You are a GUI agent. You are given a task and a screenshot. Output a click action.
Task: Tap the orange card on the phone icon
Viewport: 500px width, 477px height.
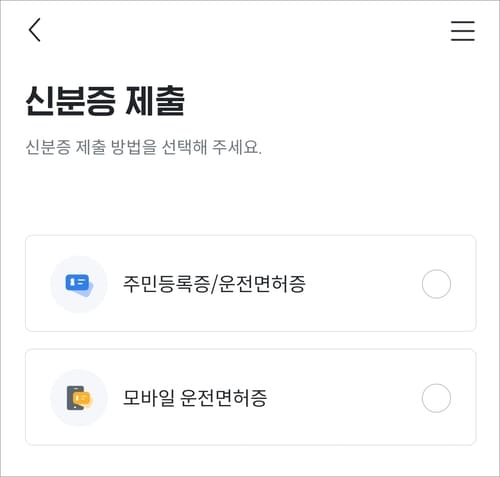click(83, 399)
